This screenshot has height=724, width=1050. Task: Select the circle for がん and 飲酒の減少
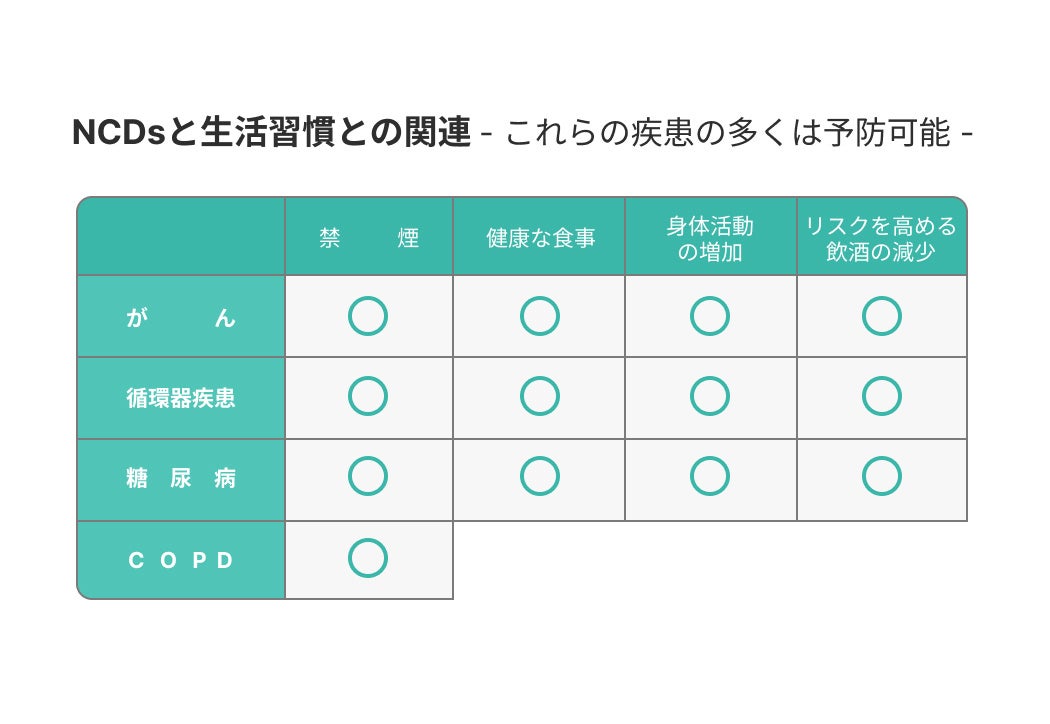[x=882, y=317]
